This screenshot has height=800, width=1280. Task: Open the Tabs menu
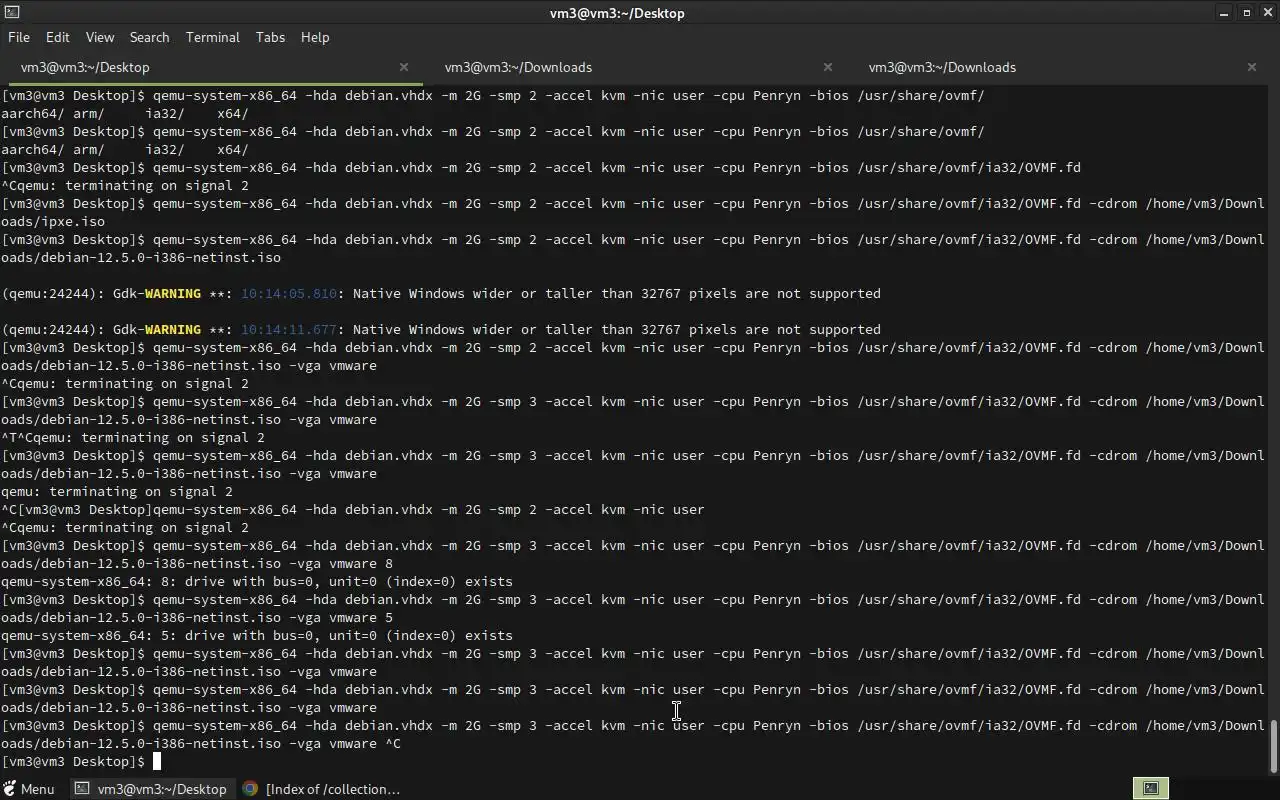pyautogui.click(x=270, y=37)
